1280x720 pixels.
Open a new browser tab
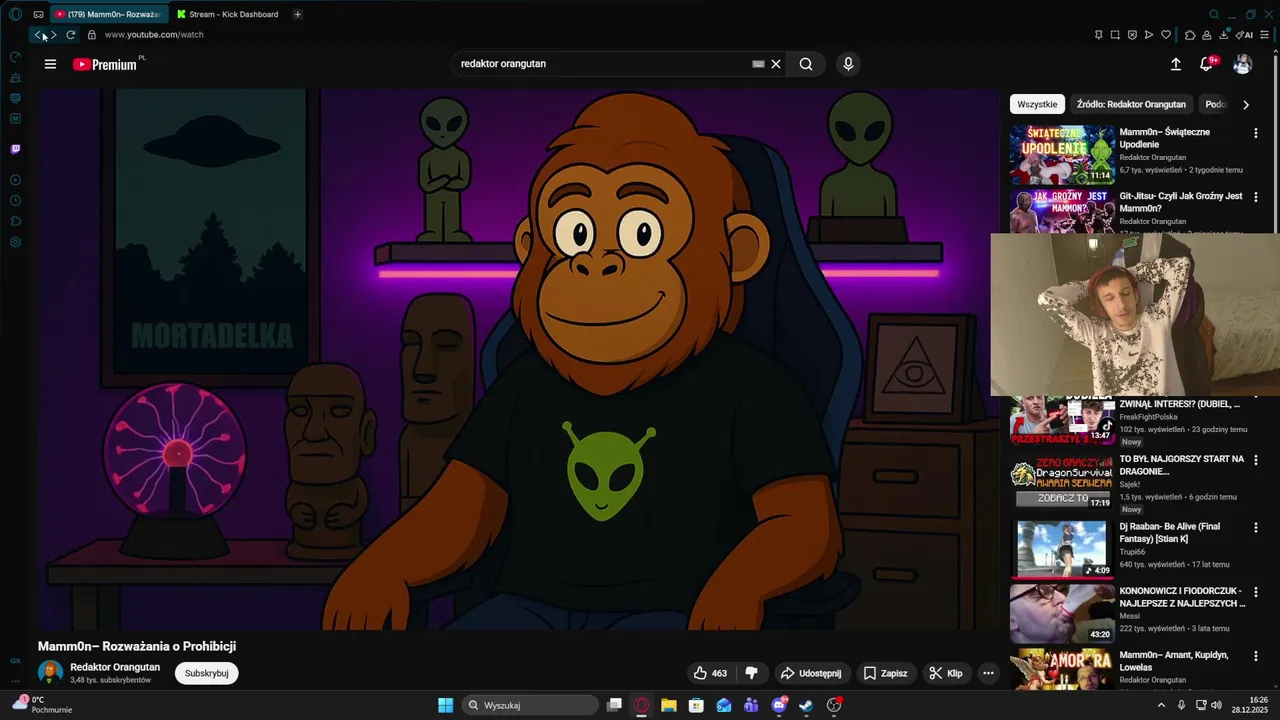(x=298, y=14)
